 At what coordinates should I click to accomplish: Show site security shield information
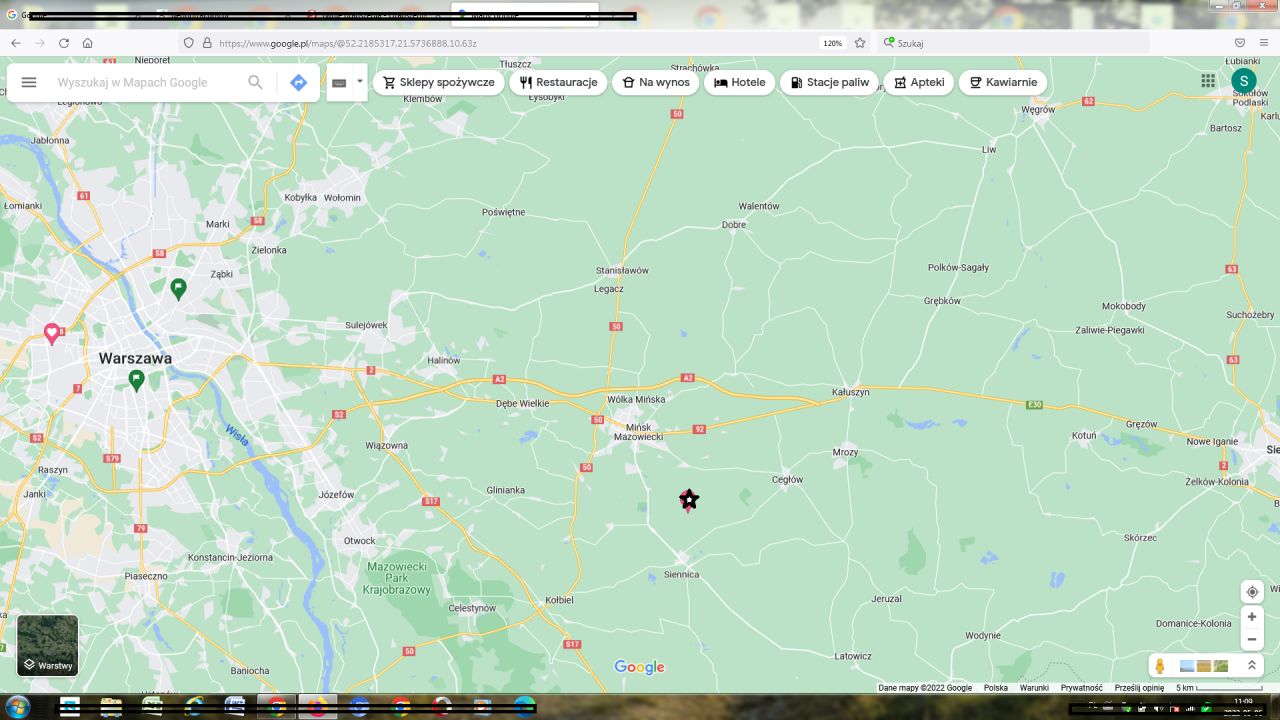click(x=188, y=43)
